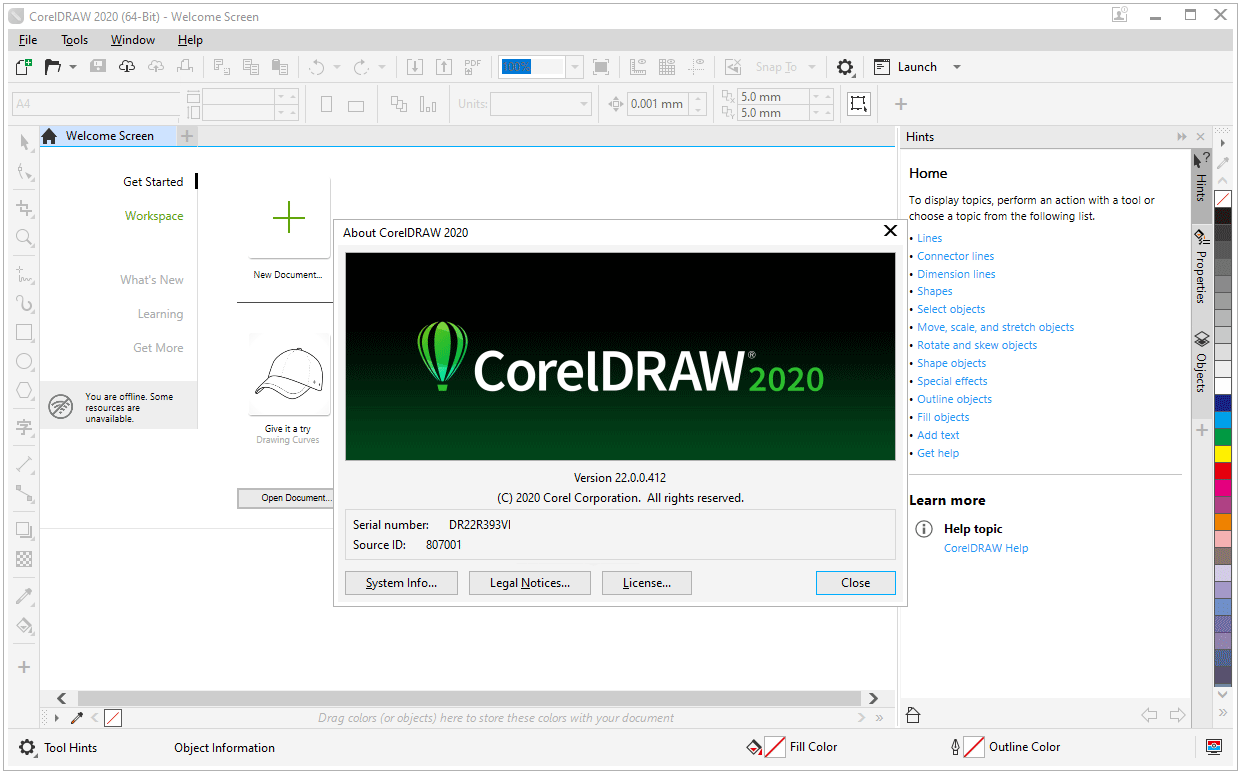Image resolution: width=1243 pixels, height=775 pixels.
Task: Click the New document toolbar icon
Action: tap(24, 67)
